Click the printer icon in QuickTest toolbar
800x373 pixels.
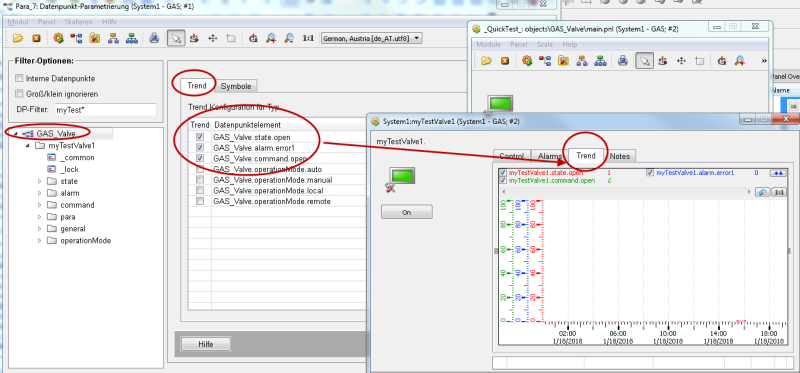click(622, 61)
